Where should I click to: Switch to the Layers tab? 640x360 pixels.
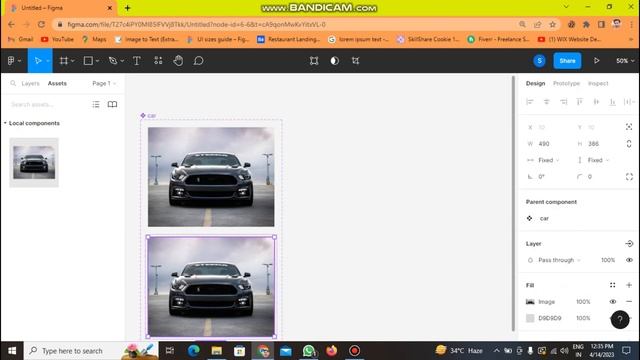click(x=30, y=83)
